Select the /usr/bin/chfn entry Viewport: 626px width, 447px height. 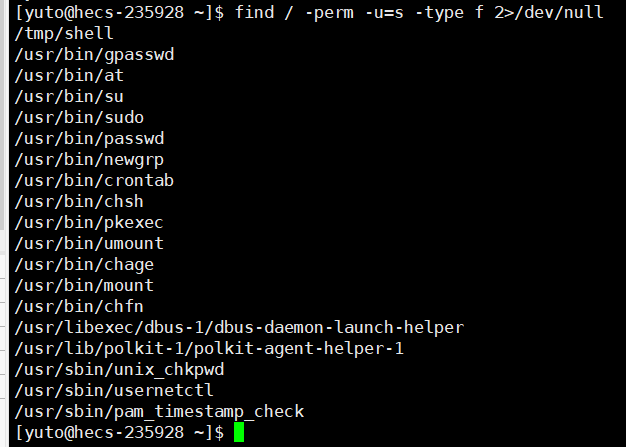[79, 307]
